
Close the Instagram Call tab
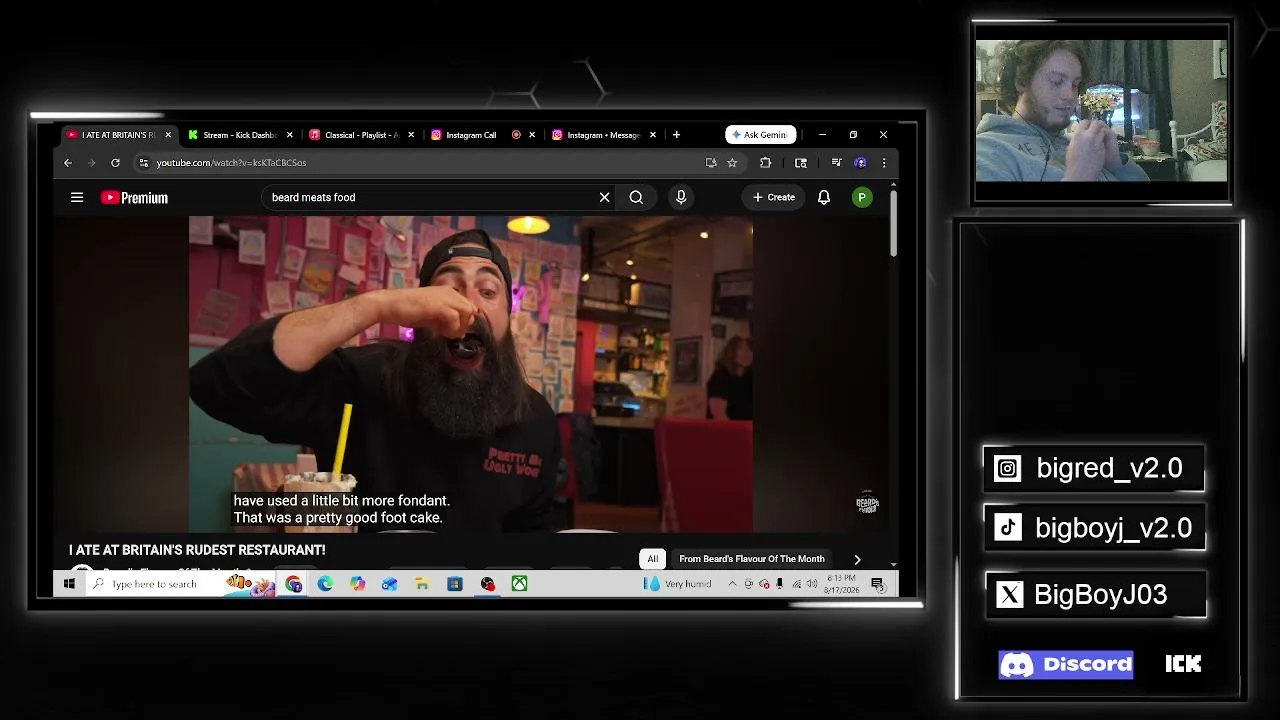point(532,135)
